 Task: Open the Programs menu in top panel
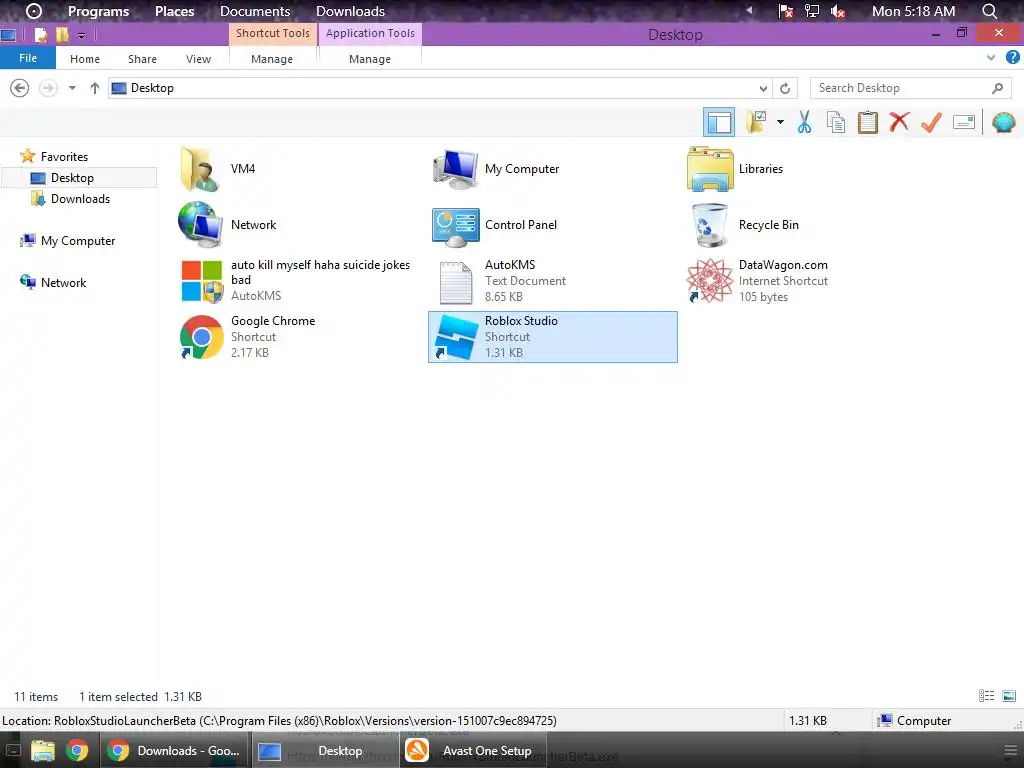[98, 11]
